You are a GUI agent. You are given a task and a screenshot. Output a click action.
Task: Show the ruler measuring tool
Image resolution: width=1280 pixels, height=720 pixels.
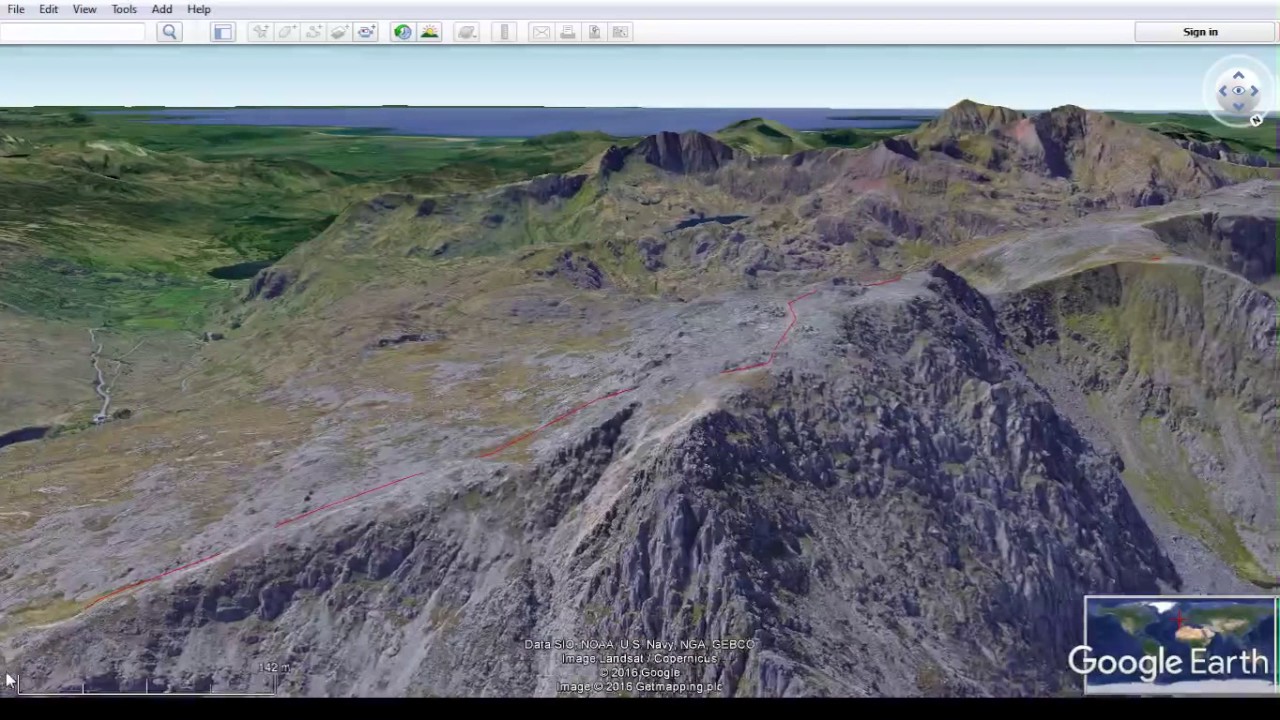coord(505,32)
